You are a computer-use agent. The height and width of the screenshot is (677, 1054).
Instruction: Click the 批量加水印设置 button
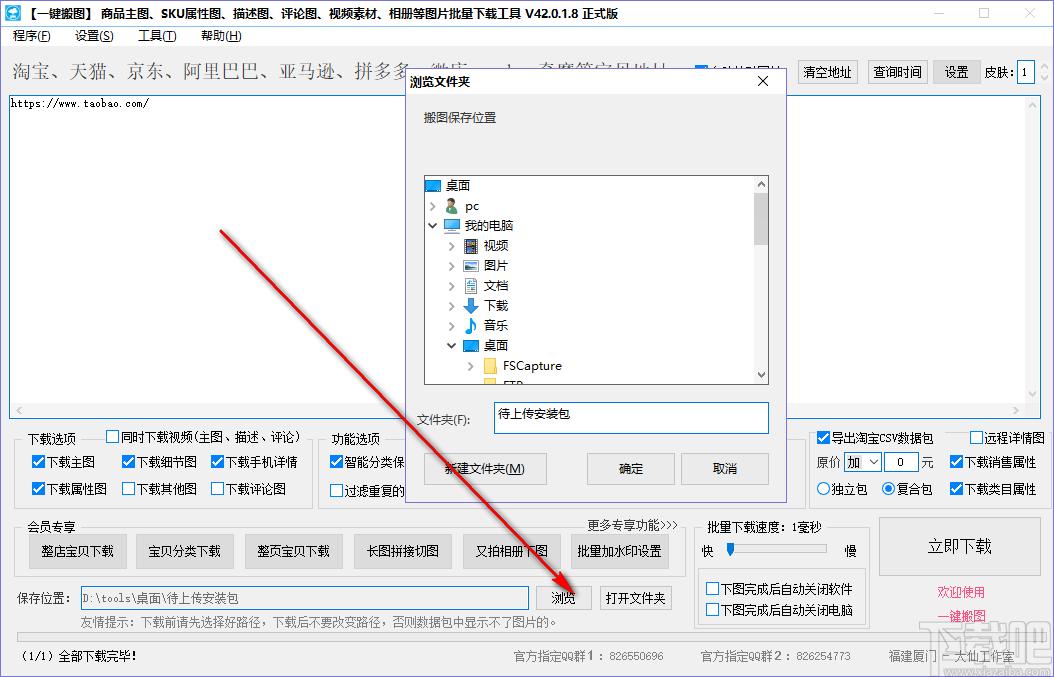(620, 551)
